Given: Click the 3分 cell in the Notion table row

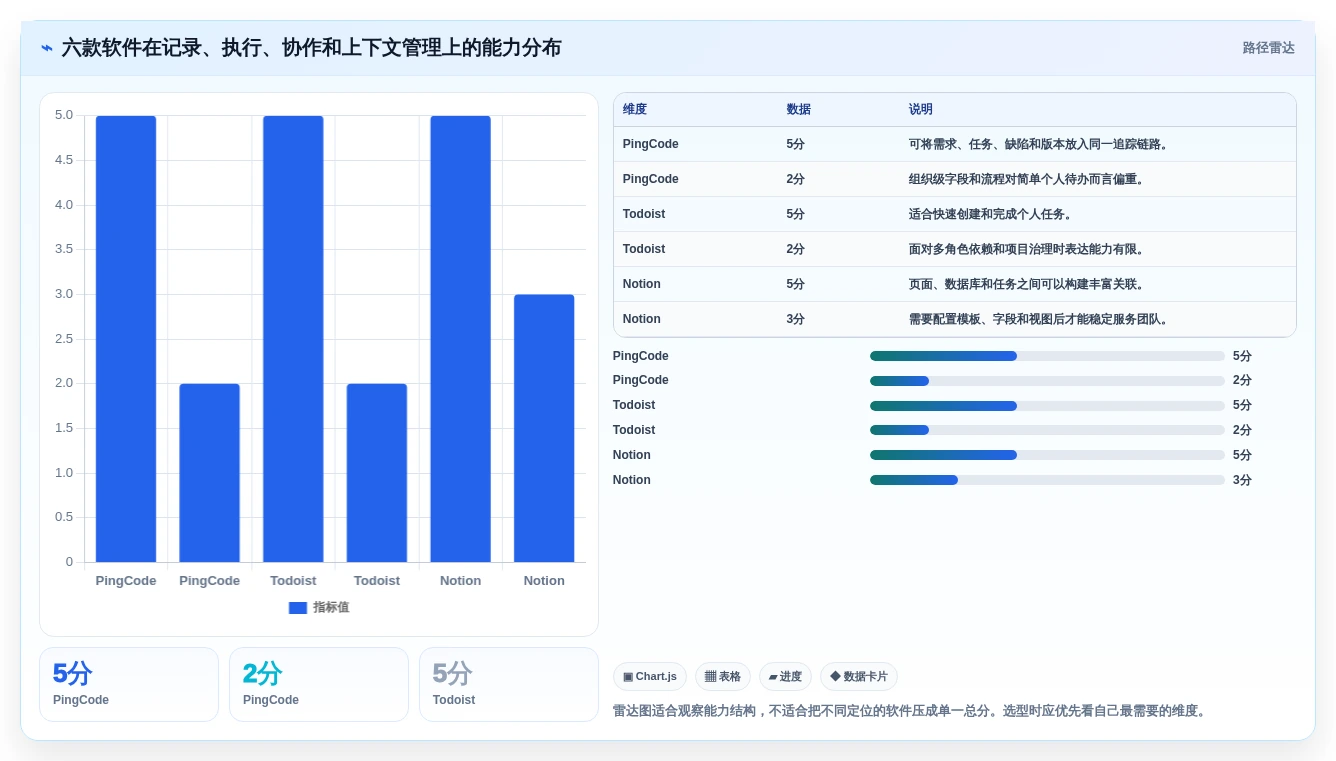Looking at the screenshot, I should pos(796,319).
